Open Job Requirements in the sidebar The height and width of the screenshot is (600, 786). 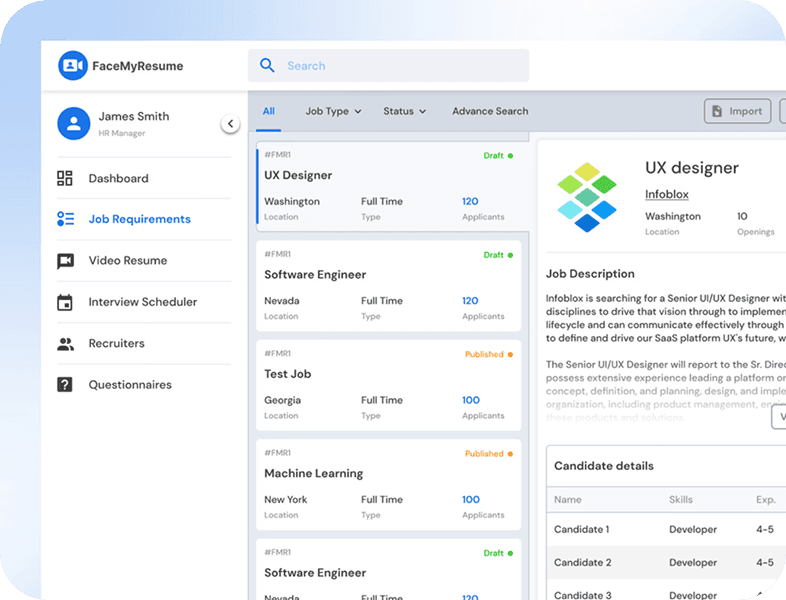pos(144,220)
